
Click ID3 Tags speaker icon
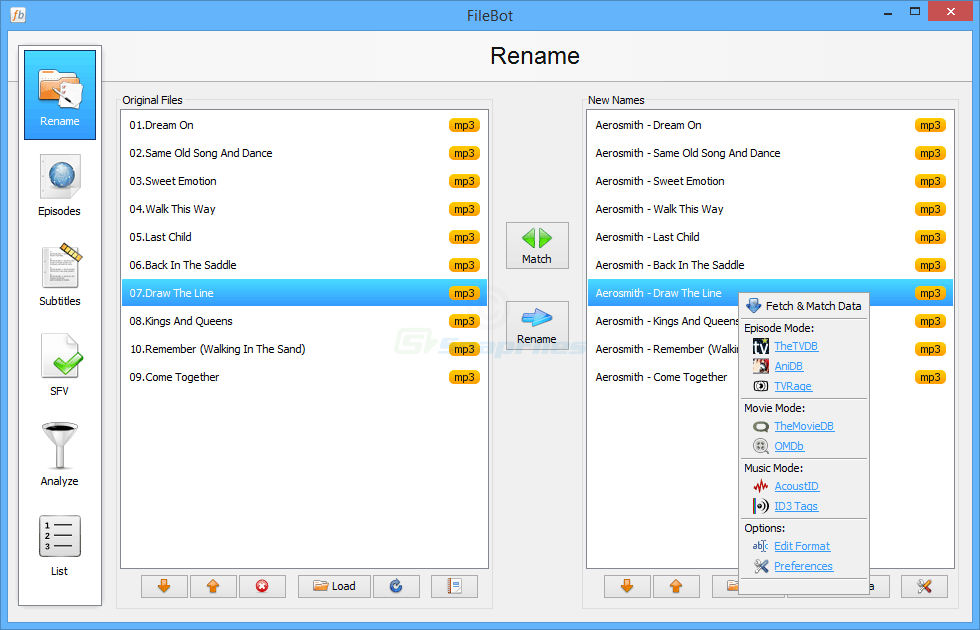pyautogui.click(x=761, y=506)
